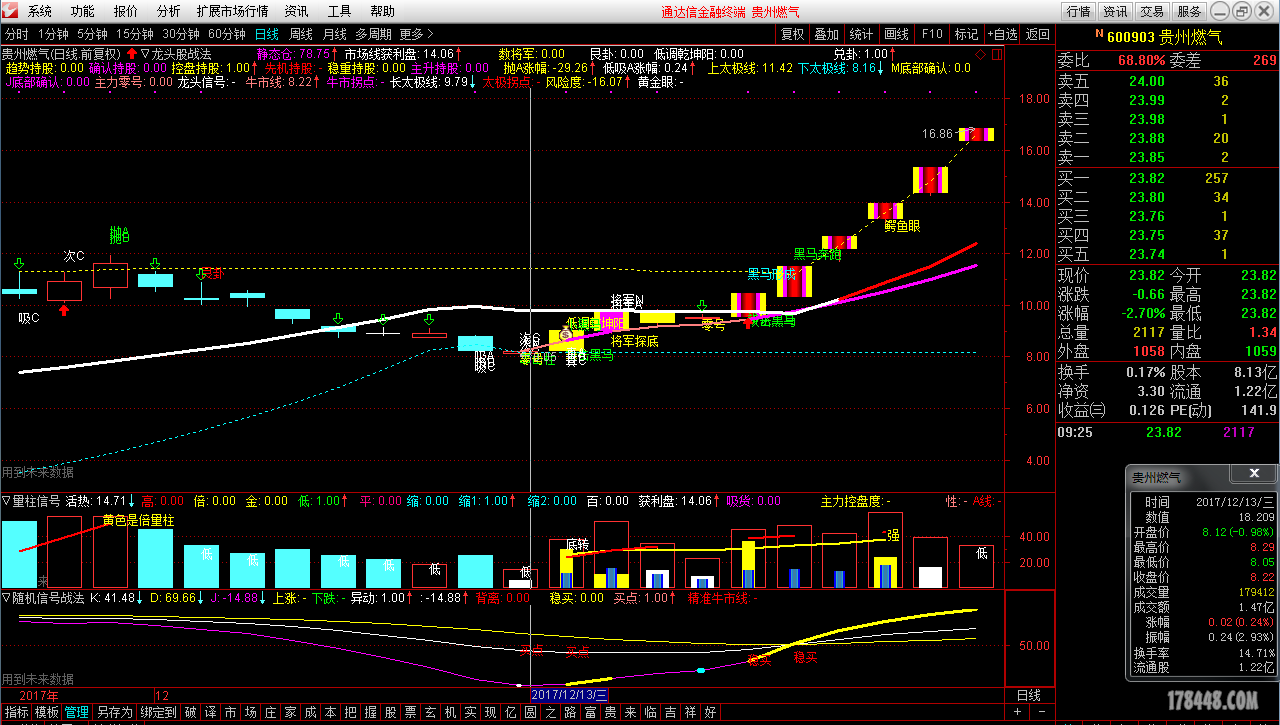Expand the 更多 periods list
Screen dimensions: 1280x725
(416, 34)
